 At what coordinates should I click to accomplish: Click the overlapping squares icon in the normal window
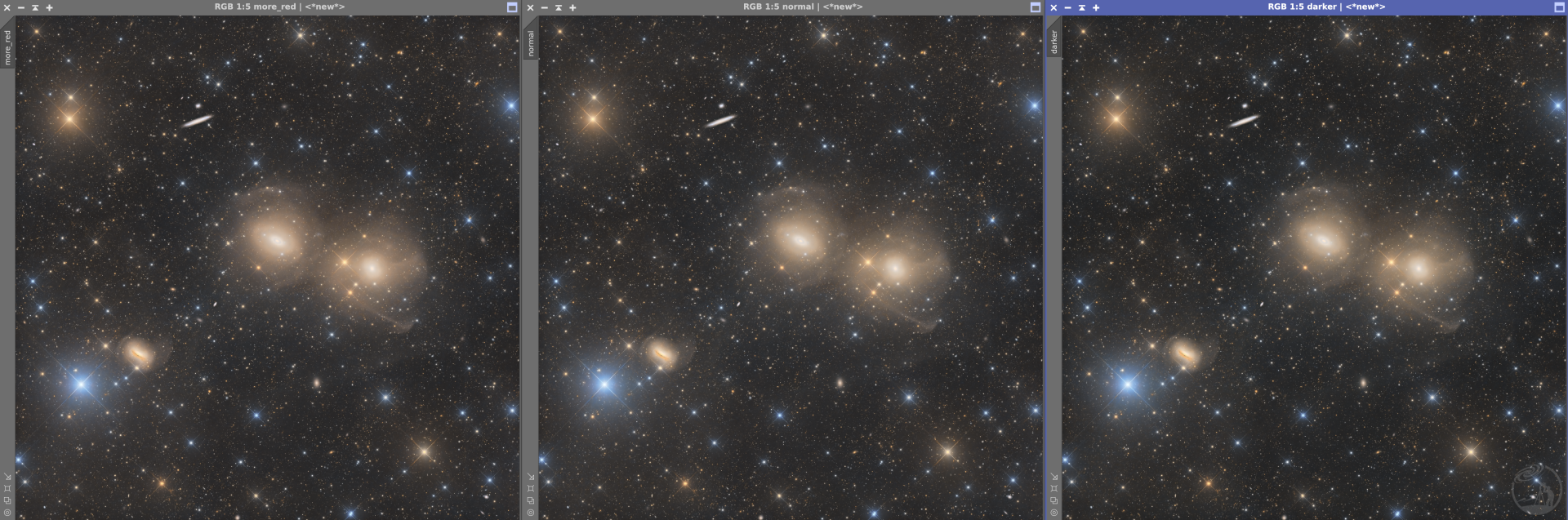tap(531, 500)
